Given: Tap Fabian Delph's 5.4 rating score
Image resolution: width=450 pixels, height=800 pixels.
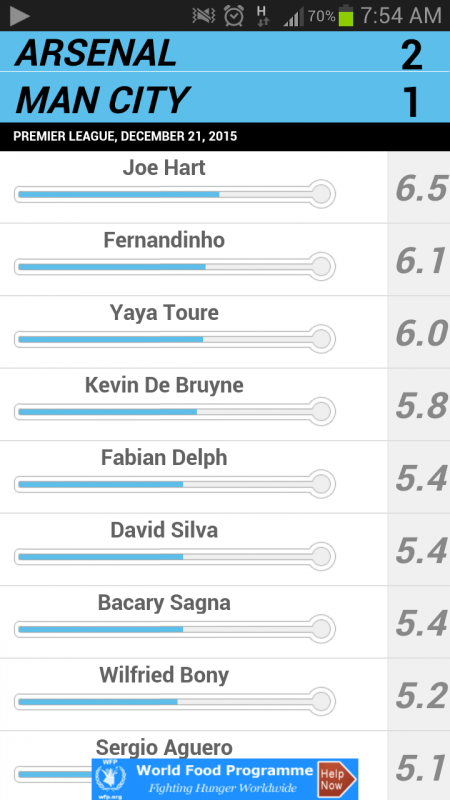Looking at the screenshot, I should tap(421, 479).
